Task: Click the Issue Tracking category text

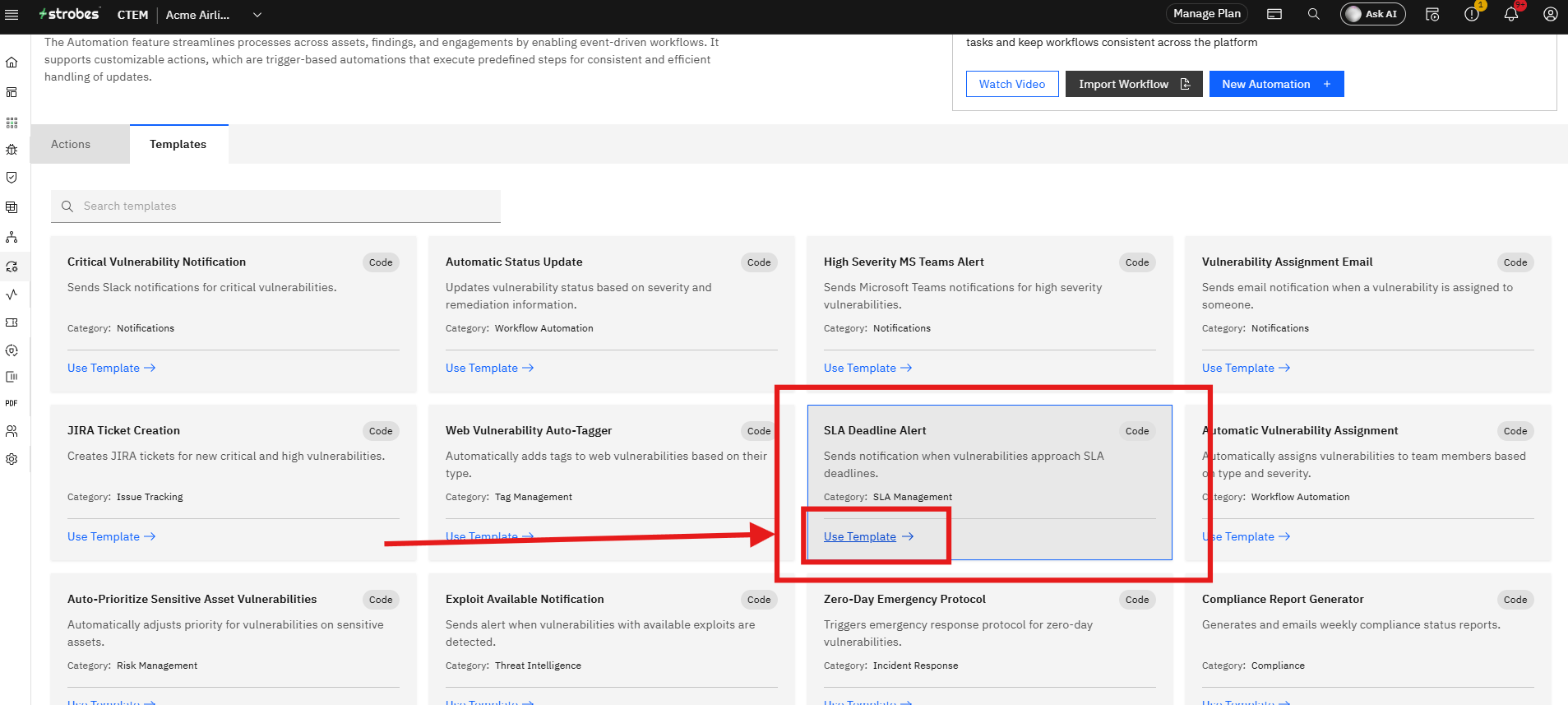Action: [150, 497]
